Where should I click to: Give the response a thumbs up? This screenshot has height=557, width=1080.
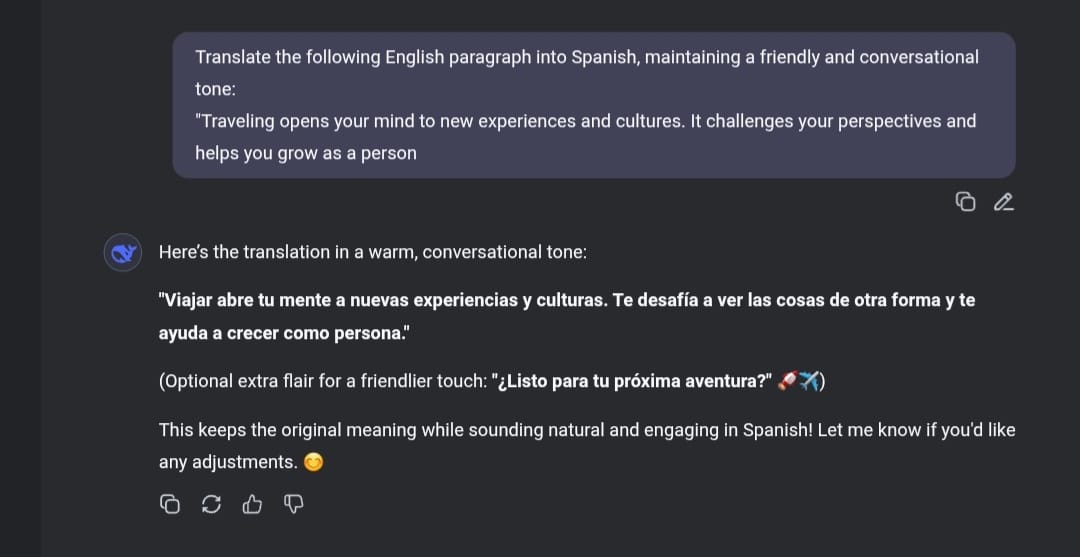[x=252, y=505]
